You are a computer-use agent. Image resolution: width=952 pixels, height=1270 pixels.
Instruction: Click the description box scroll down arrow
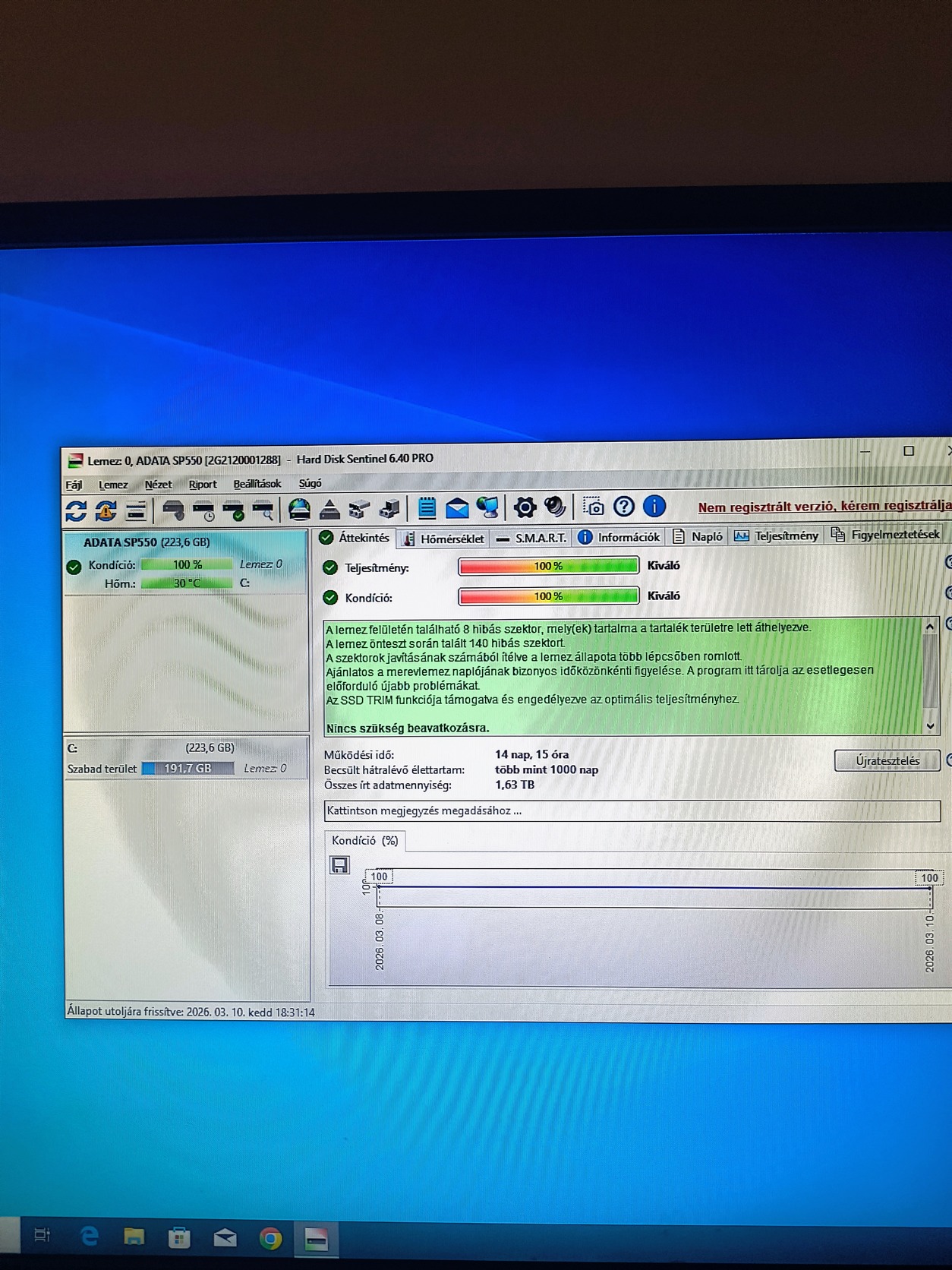point(930,726)
